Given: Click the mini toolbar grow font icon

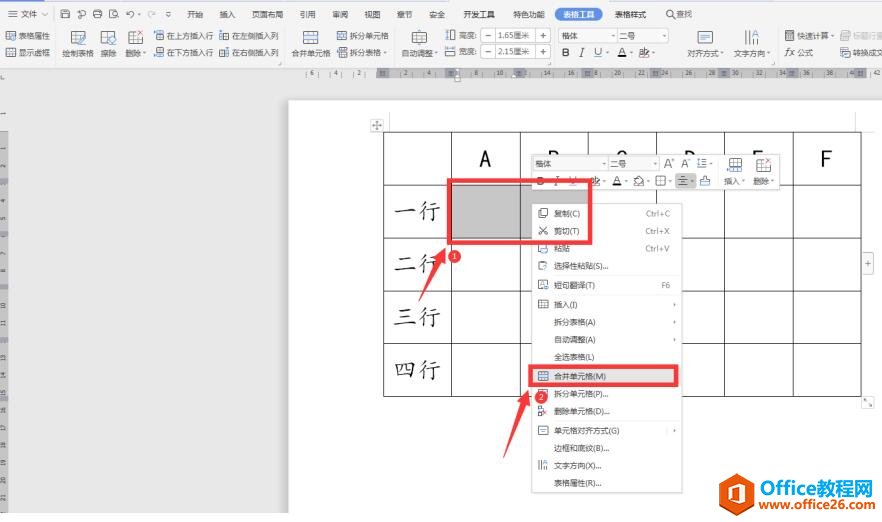Looking at the screenshot, I should click(668, 163).
